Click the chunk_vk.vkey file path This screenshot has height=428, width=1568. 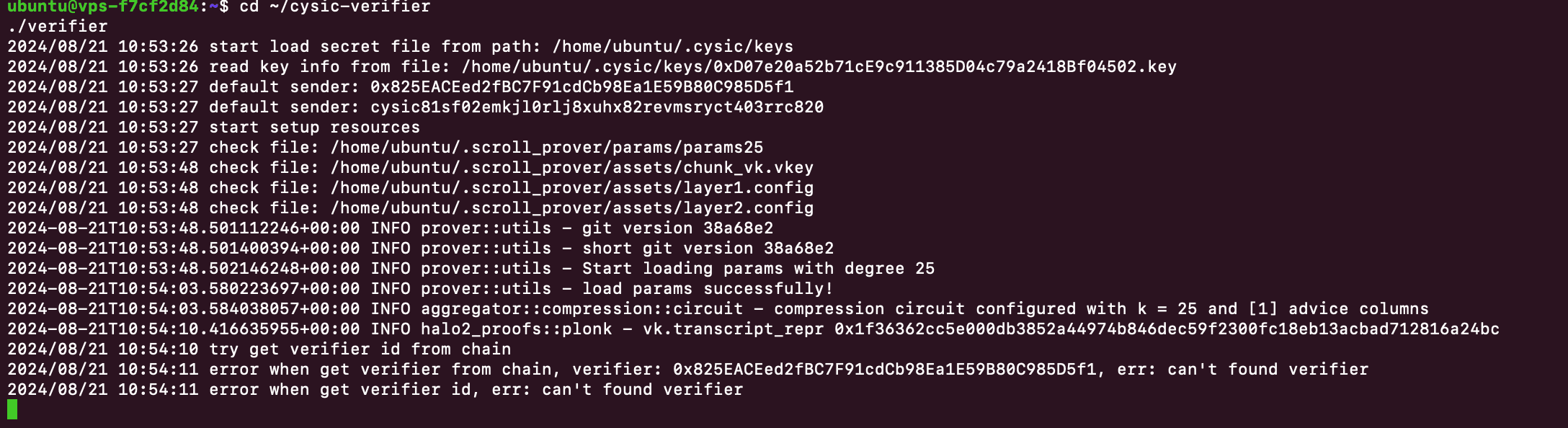coord(571,168)
